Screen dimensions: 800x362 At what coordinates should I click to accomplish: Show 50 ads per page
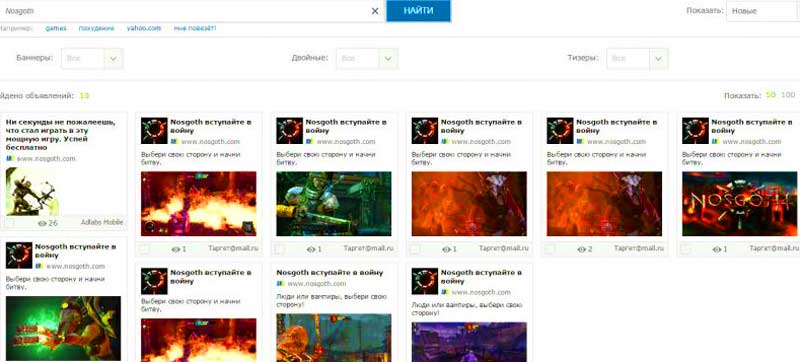pyautogui.click(x=770, y=95)
